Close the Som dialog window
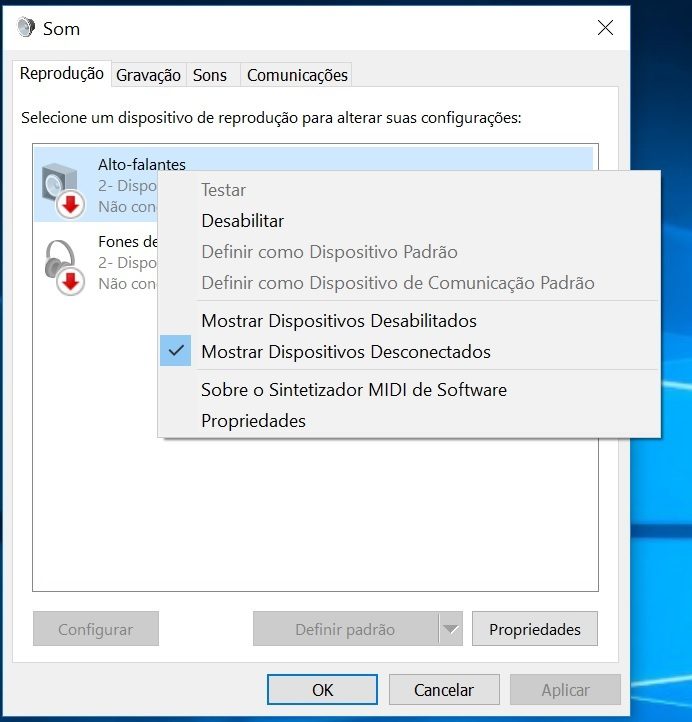Screen dimensions: 692x722 point(605,28)
